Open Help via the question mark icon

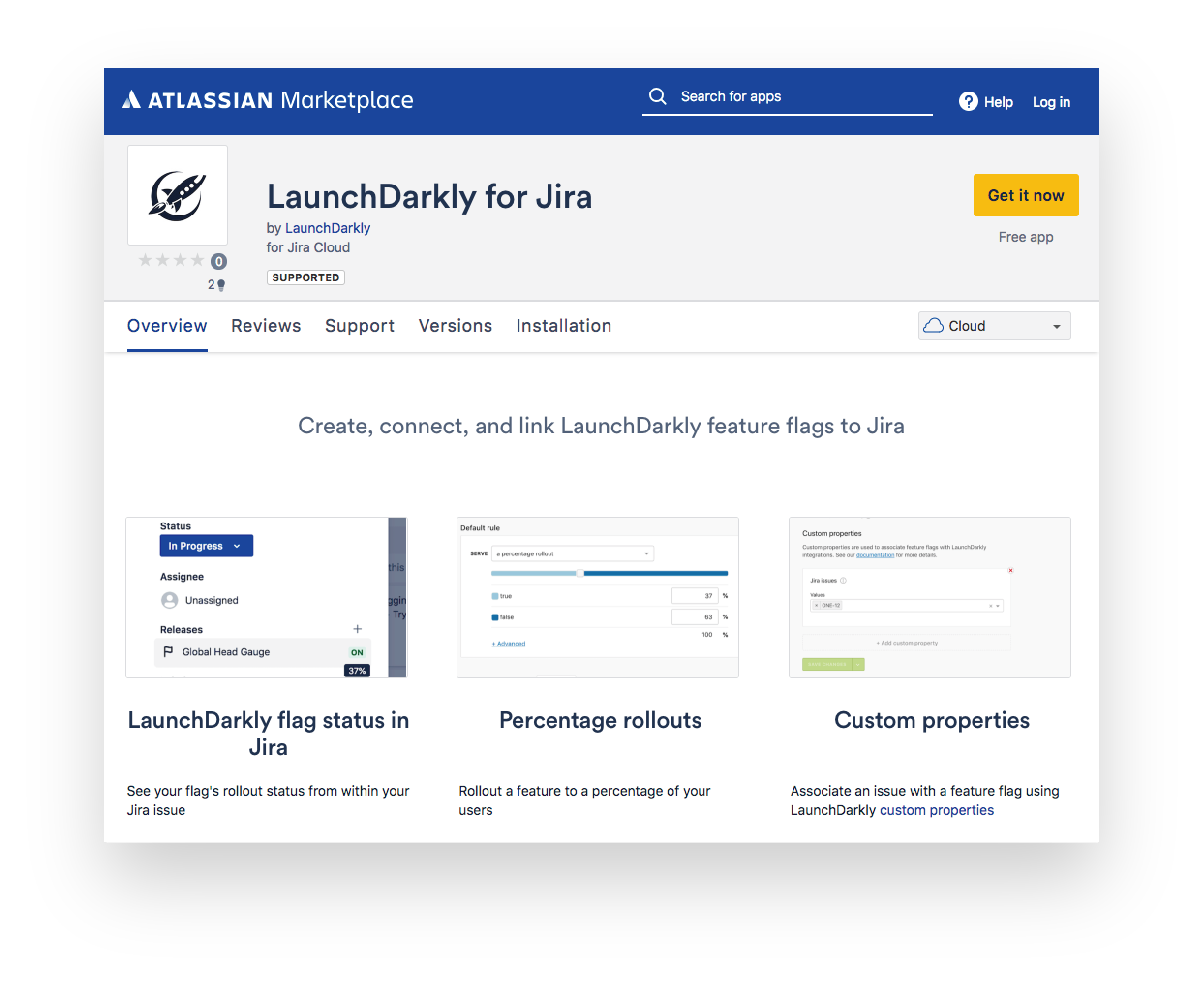click(x=968, y=102)
